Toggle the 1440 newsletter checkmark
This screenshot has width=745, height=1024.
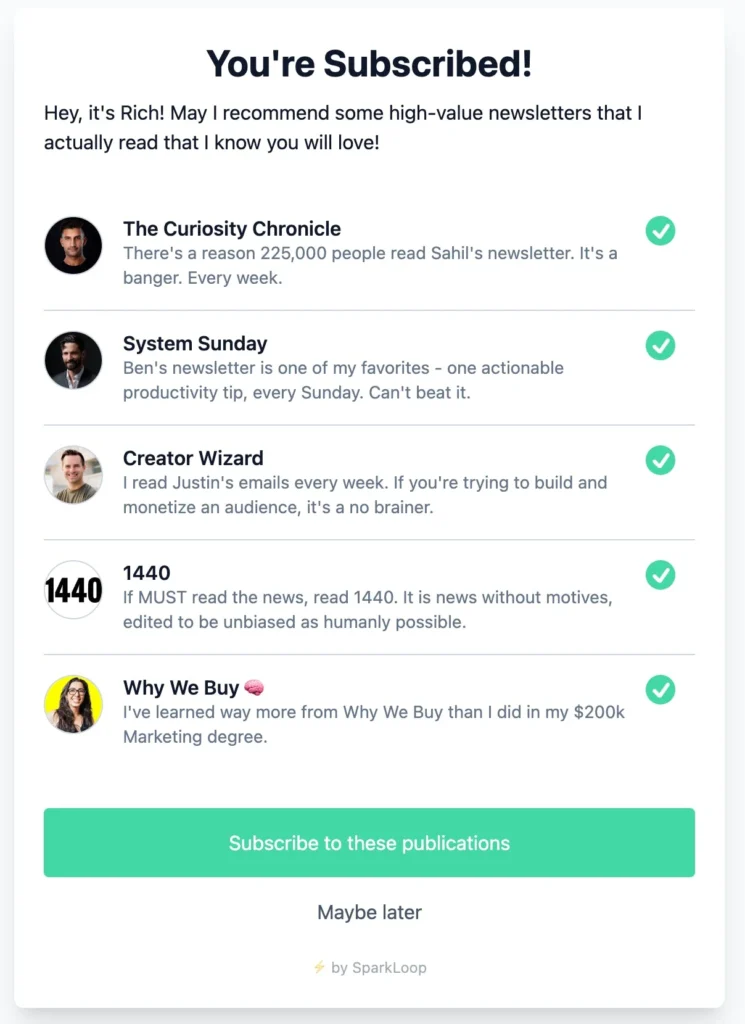pyautogui.click(x=660, y=575)
